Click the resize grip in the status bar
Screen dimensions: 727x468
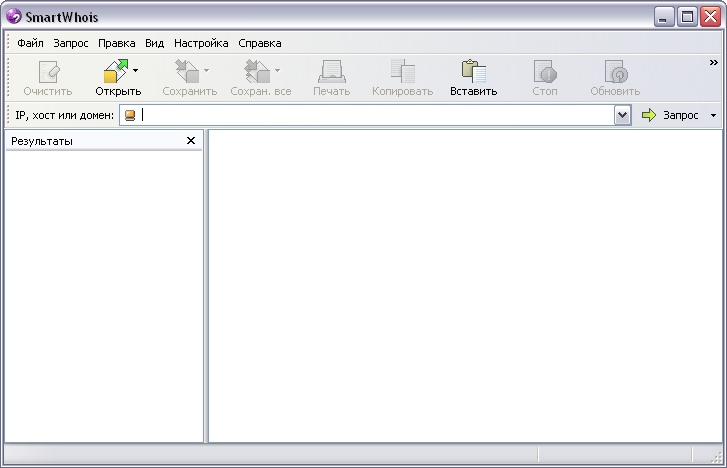(716, 457)
